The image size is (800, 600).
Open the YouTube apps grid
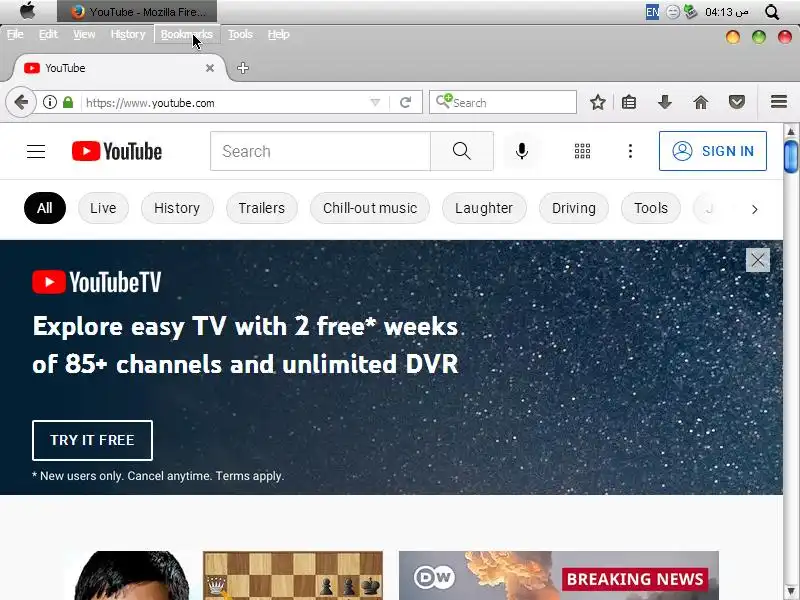(x=582, y=151)
